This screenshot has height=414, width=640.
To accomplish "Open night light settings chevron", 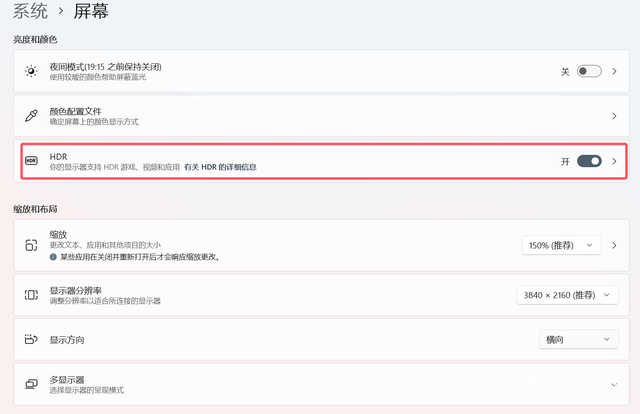I will point(614,71).
